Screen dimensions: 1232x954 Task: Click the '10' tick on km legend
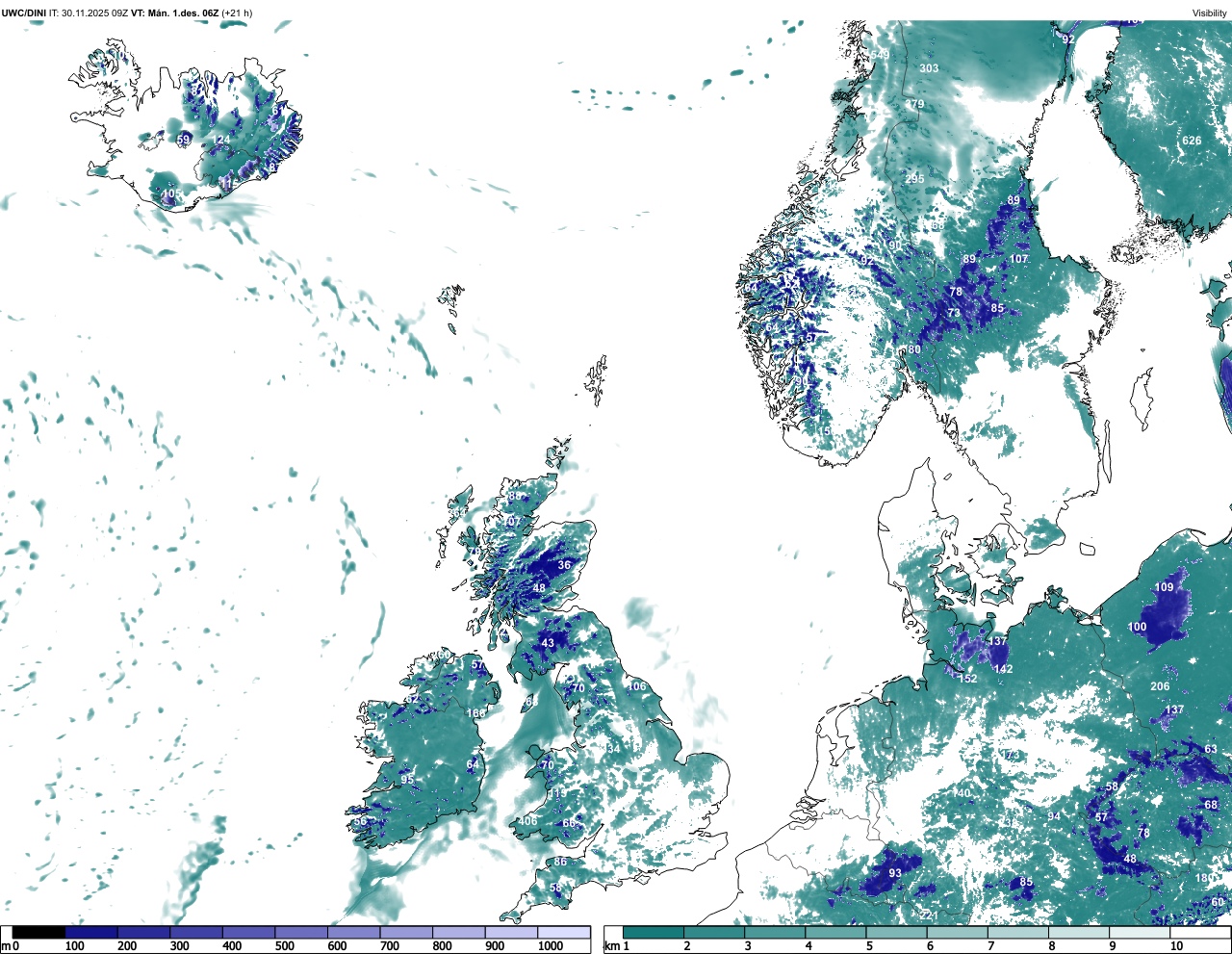point(1177,946)
